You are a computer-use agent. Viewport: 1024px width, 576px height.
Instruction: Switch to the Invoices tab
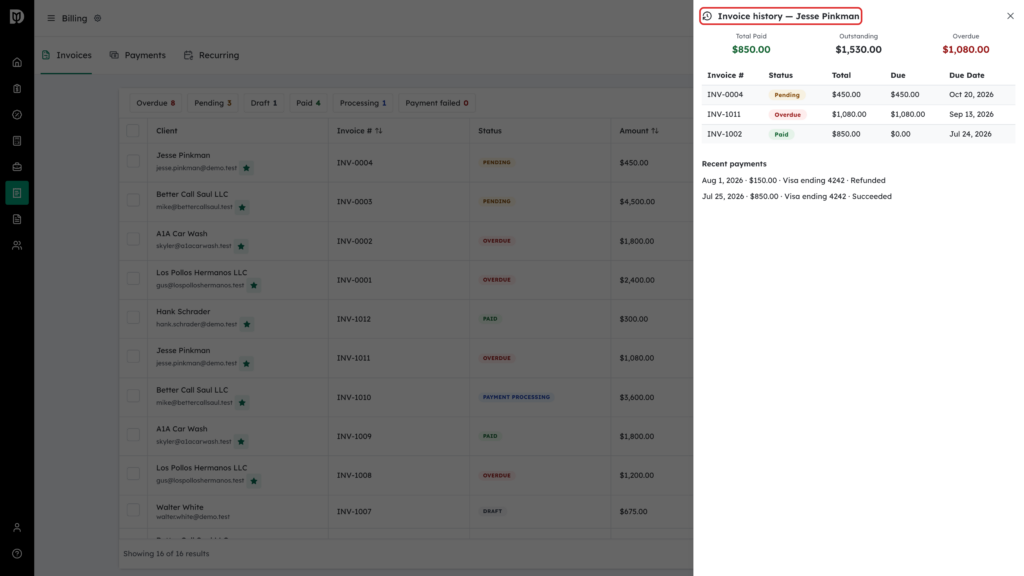tap(66, 56)
